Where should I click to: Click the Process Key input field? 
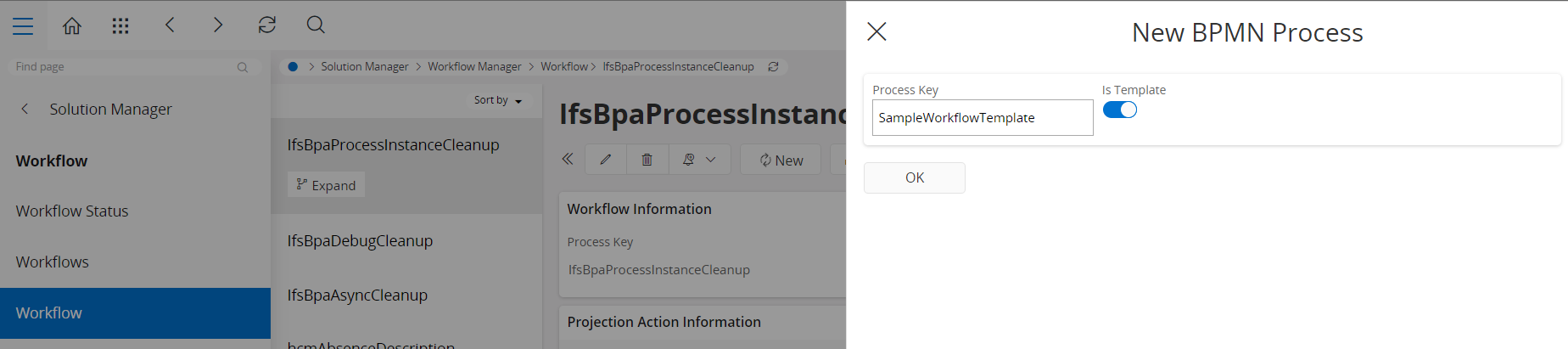tap(982, 118)
